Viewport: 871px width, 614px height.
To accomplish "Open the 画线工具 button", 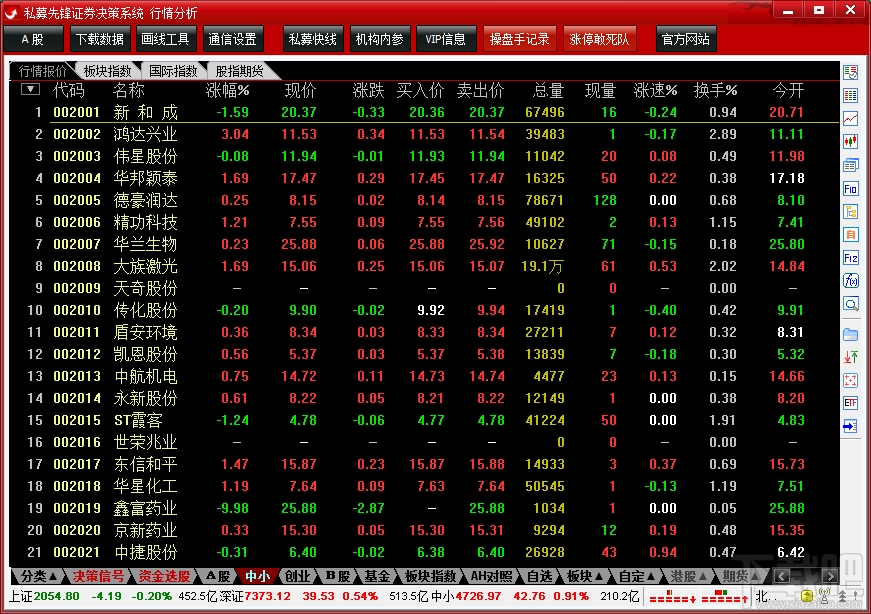I will (x=166, y=39).
